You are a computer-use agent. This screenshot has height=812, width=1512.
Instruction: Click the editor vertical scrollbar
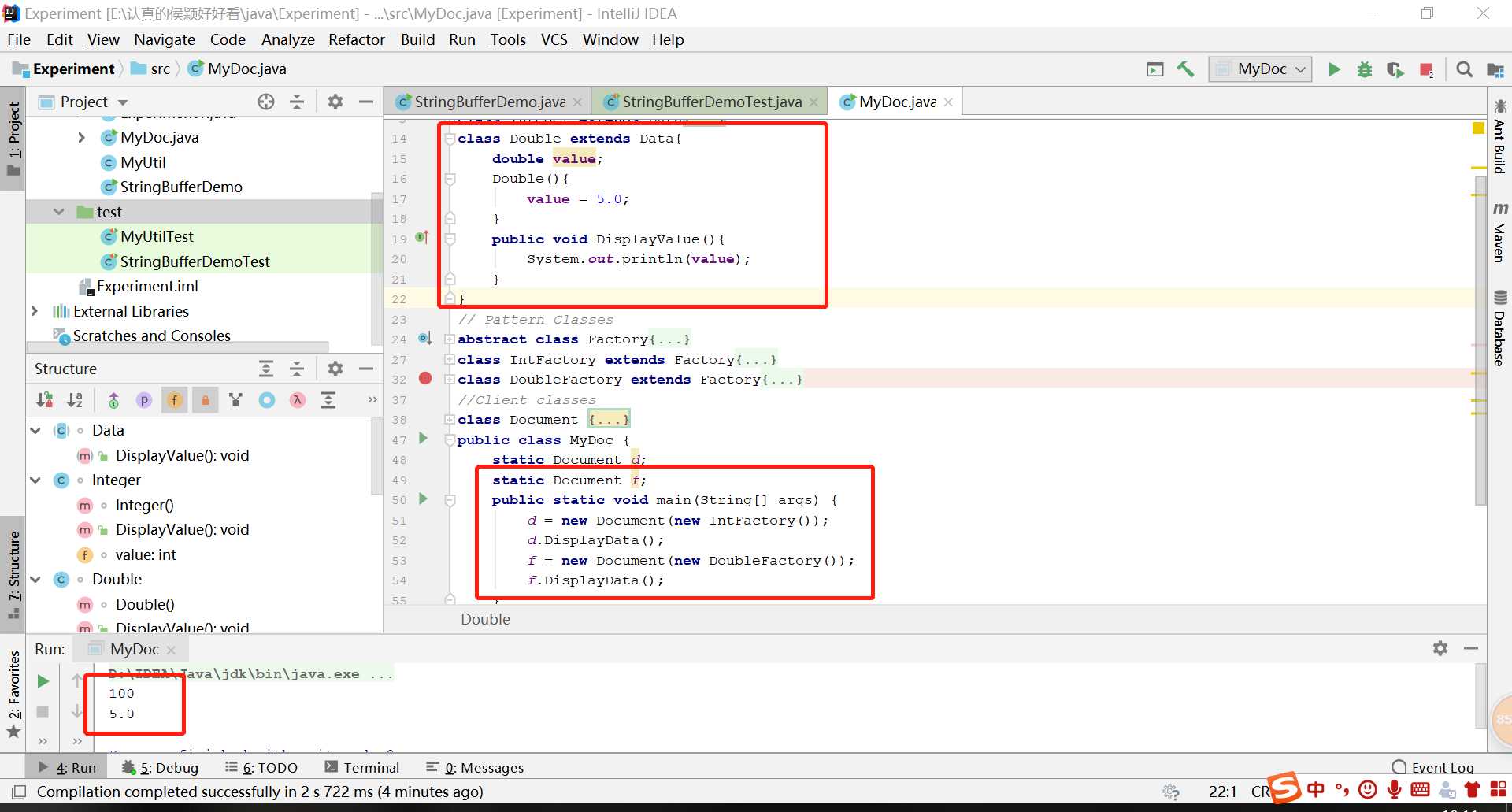1480,339
